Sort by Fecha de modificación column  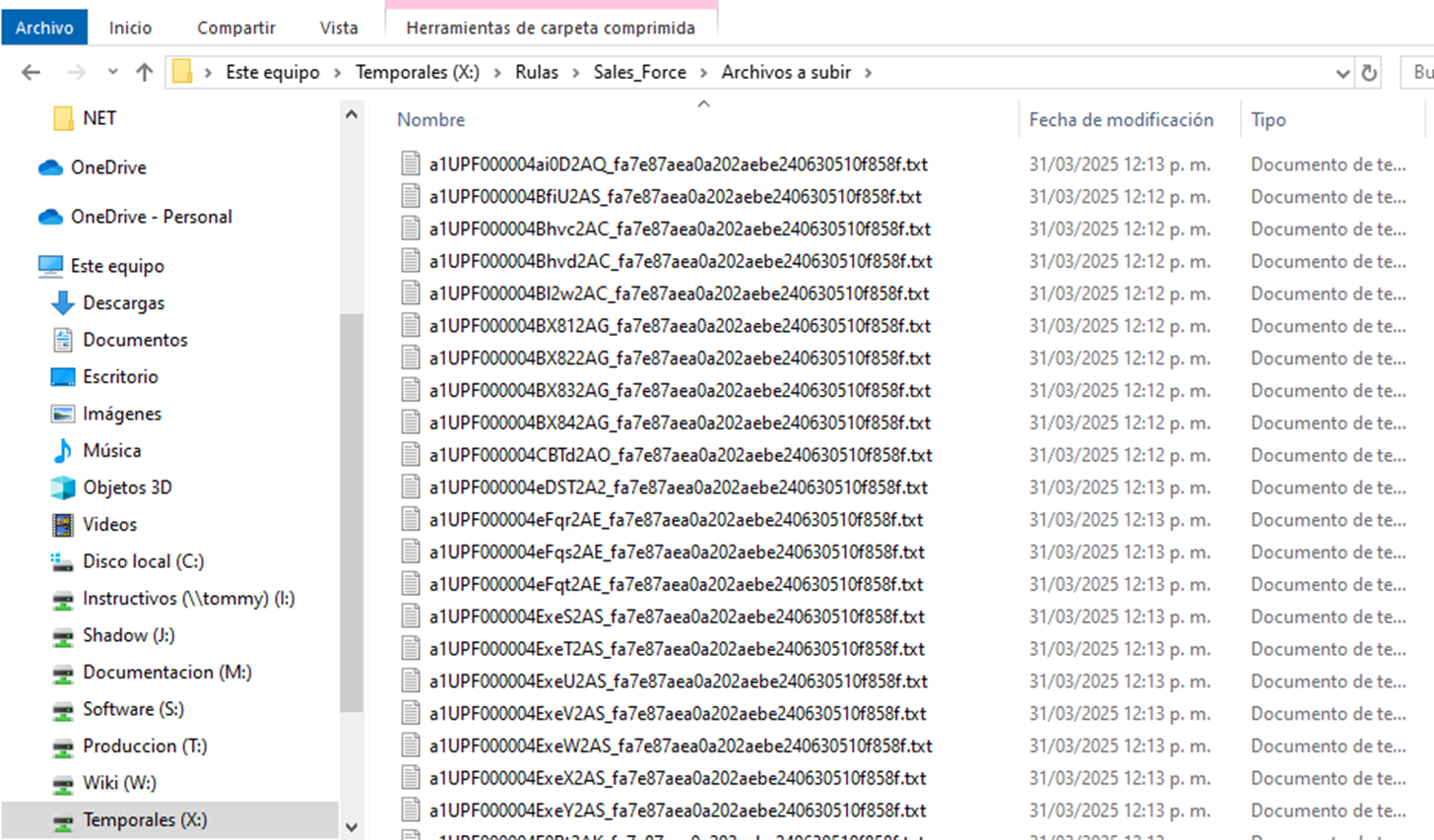point(1121,119)
